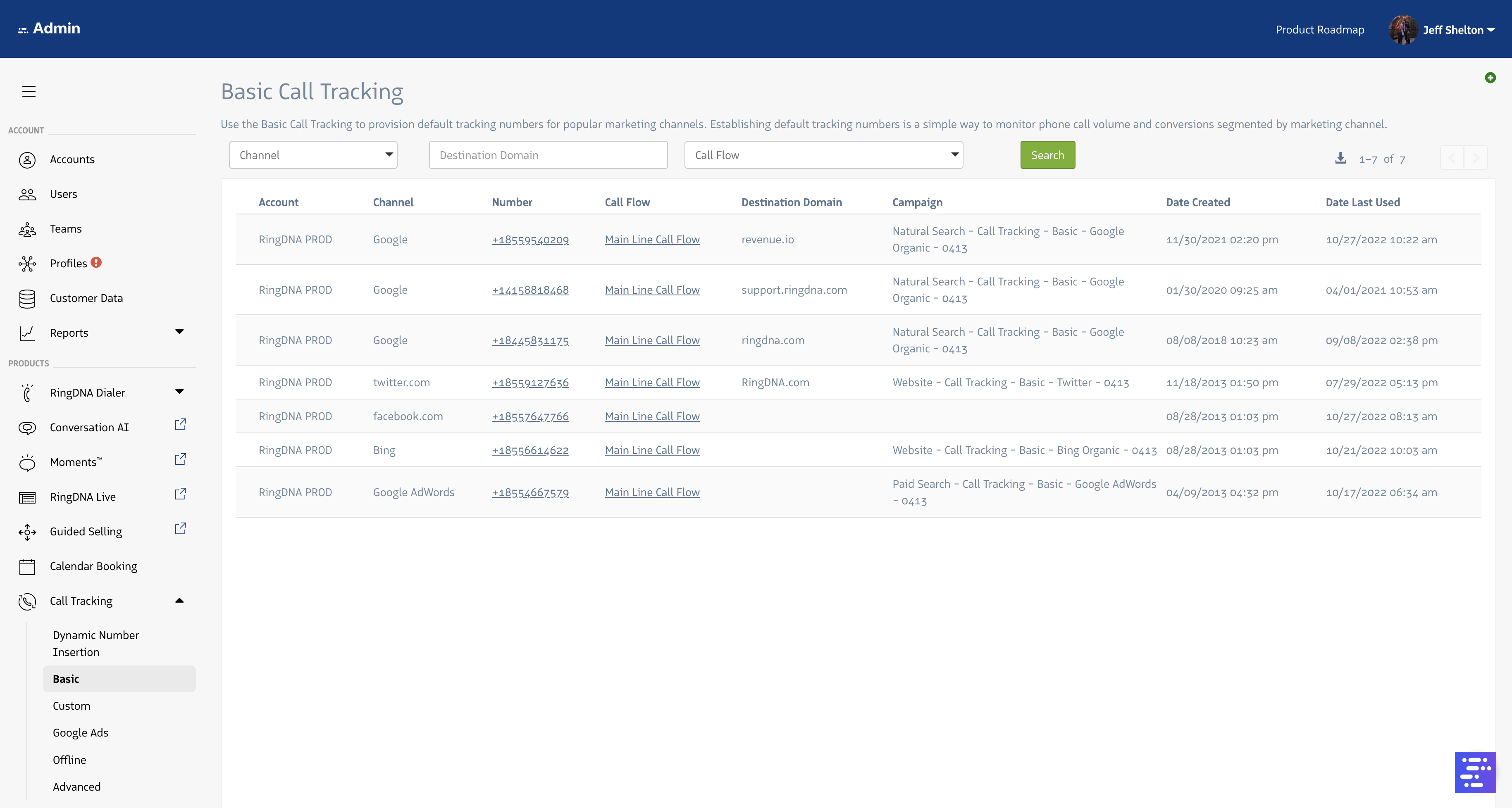Click the Search button
This screenshot has width=1512, height=808.
point(1047,154)
